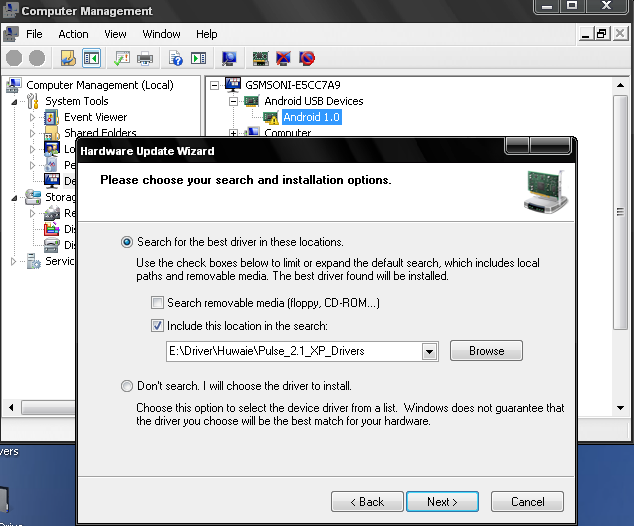Viewport: 634px width, 526px height.
Task: Click the Up one level toolbar icon
Action: click(67, 59)
